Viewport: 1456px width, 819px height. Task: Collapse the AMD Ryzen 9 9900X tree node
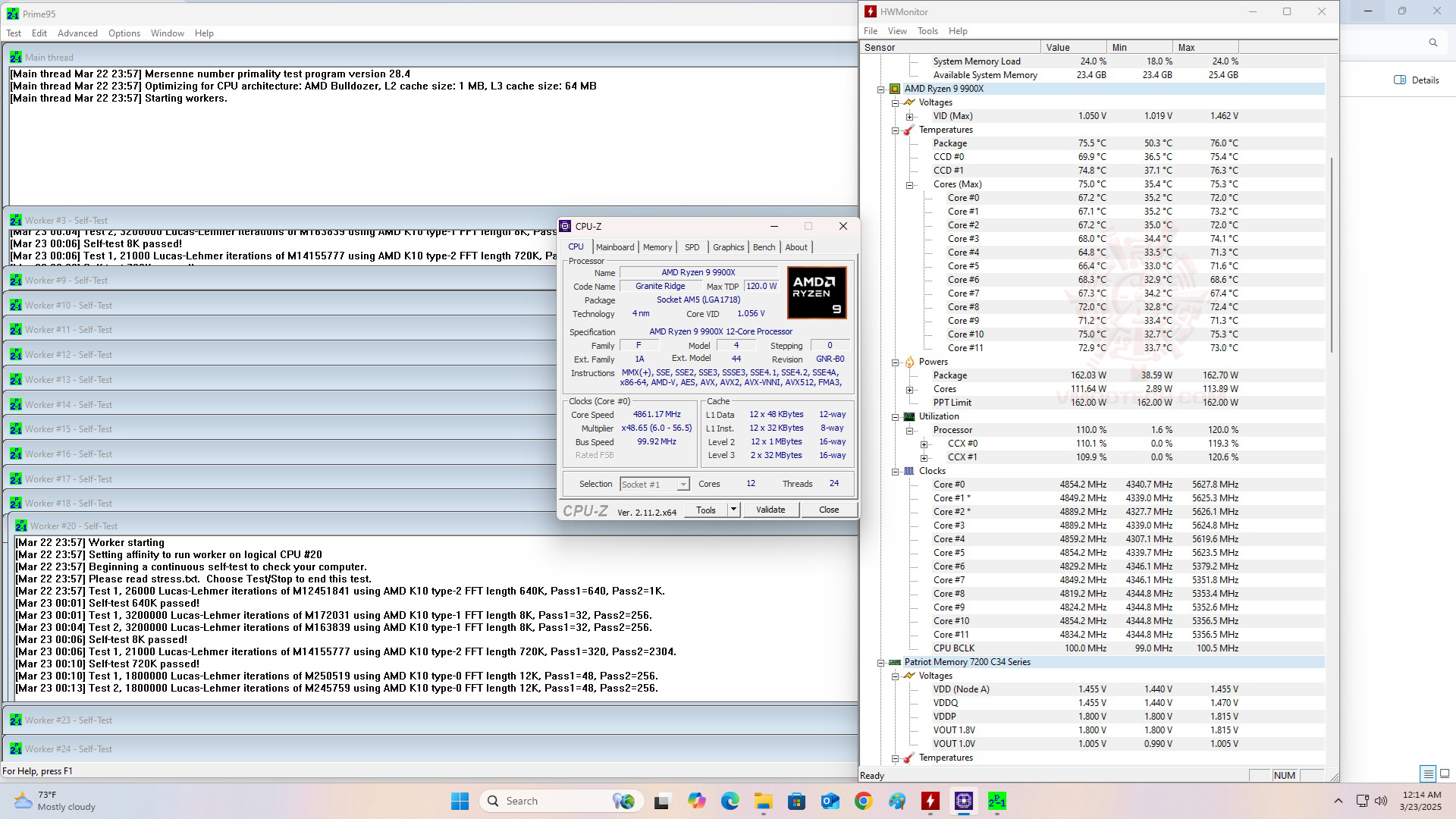point(881,89)
